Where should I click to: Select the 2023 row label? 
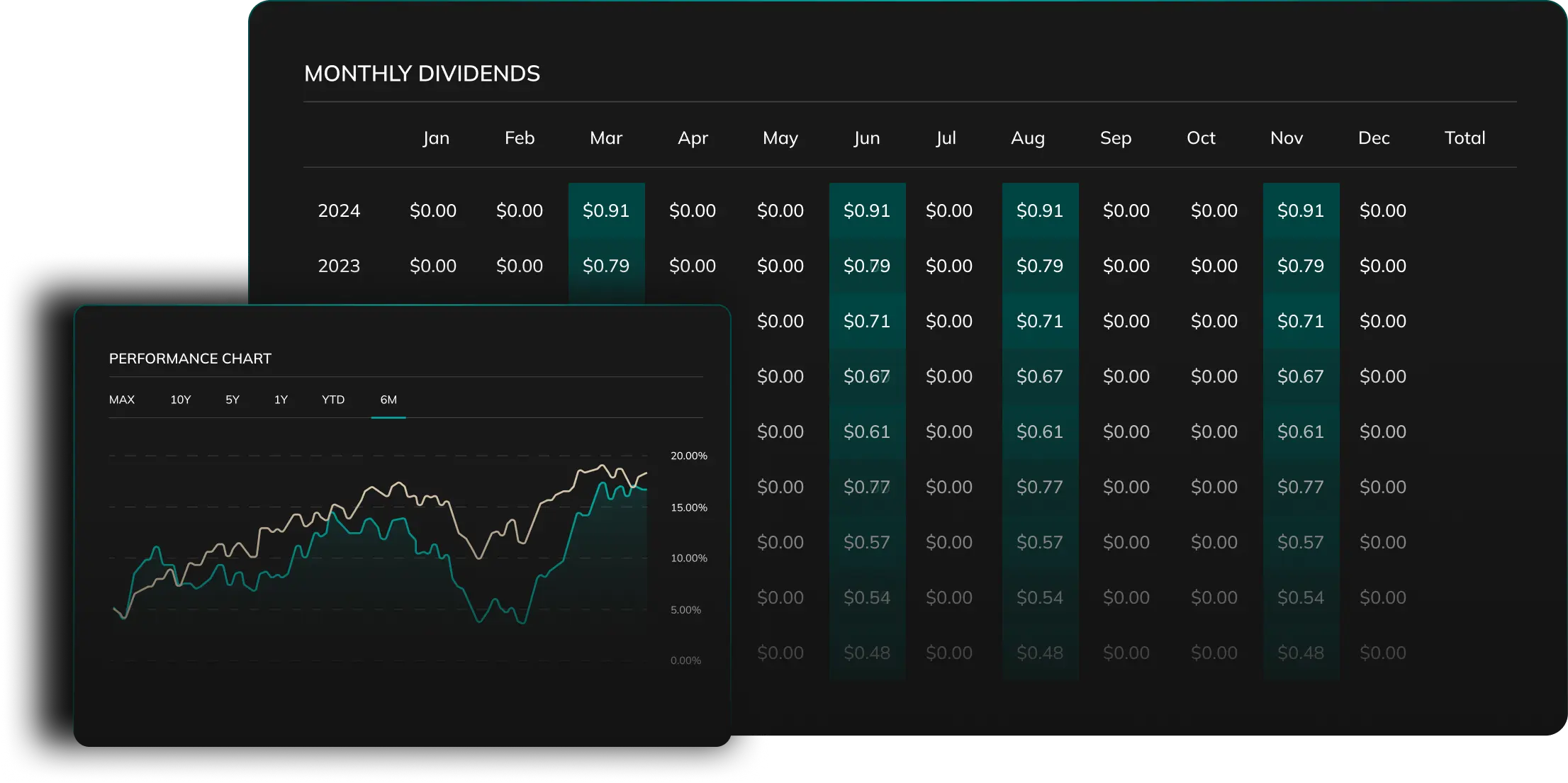(x=339, y=266)
